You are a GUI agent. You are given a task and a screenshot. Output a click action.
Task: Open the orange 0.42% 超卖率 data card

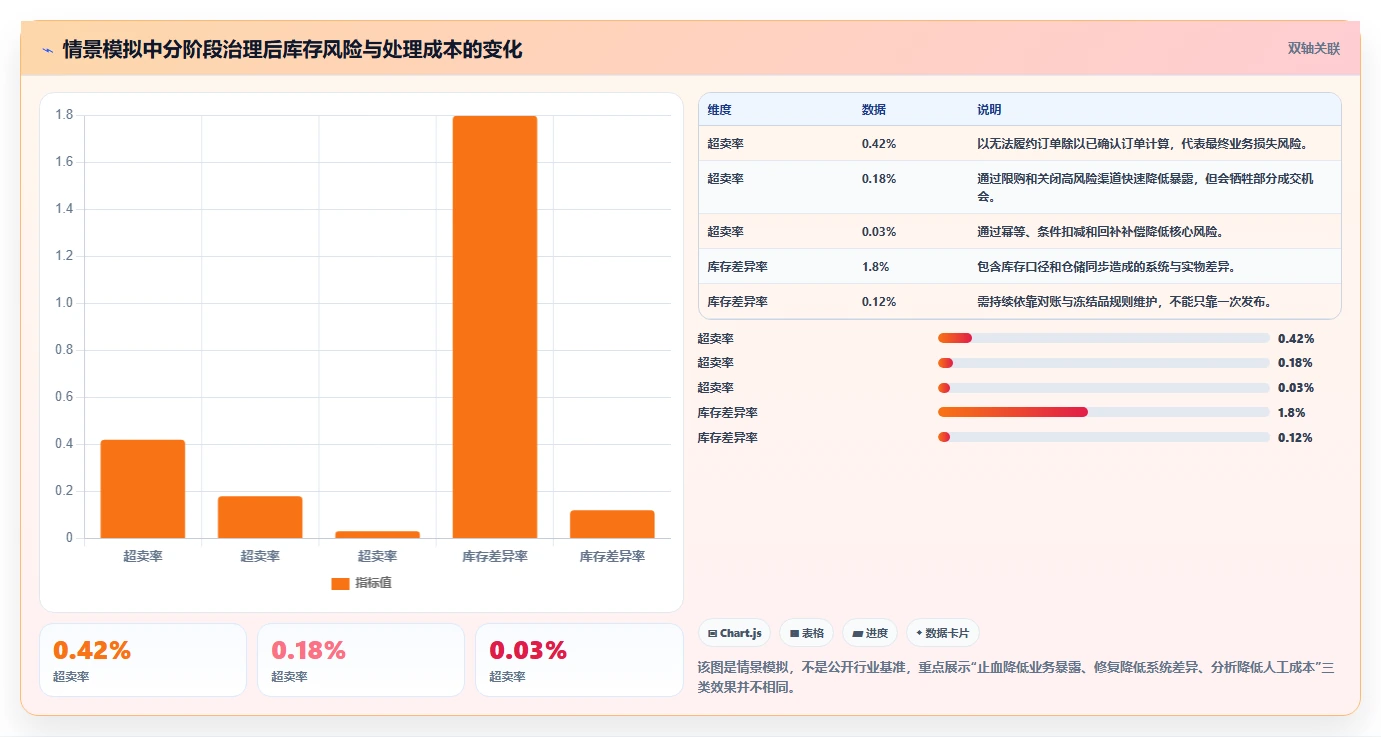[x=143, y=660]
